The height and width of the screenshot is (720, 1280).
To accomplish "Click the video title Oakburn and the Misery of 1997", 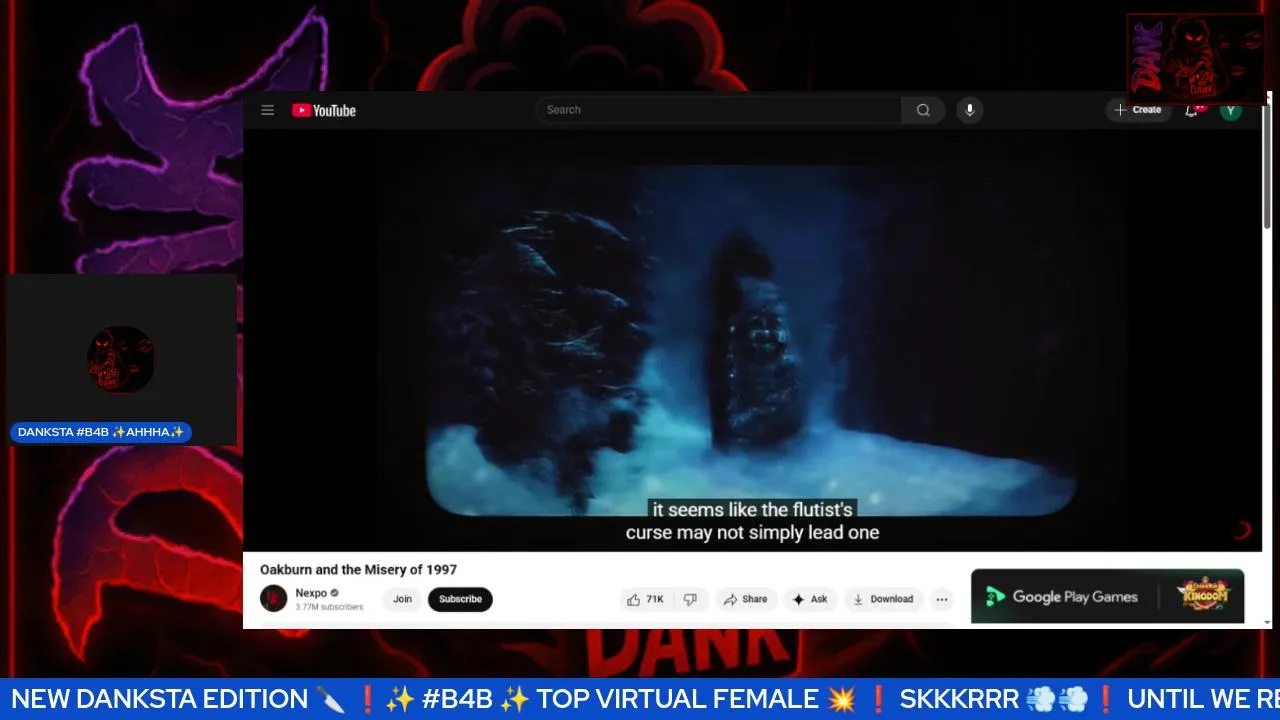I will 358,570.
